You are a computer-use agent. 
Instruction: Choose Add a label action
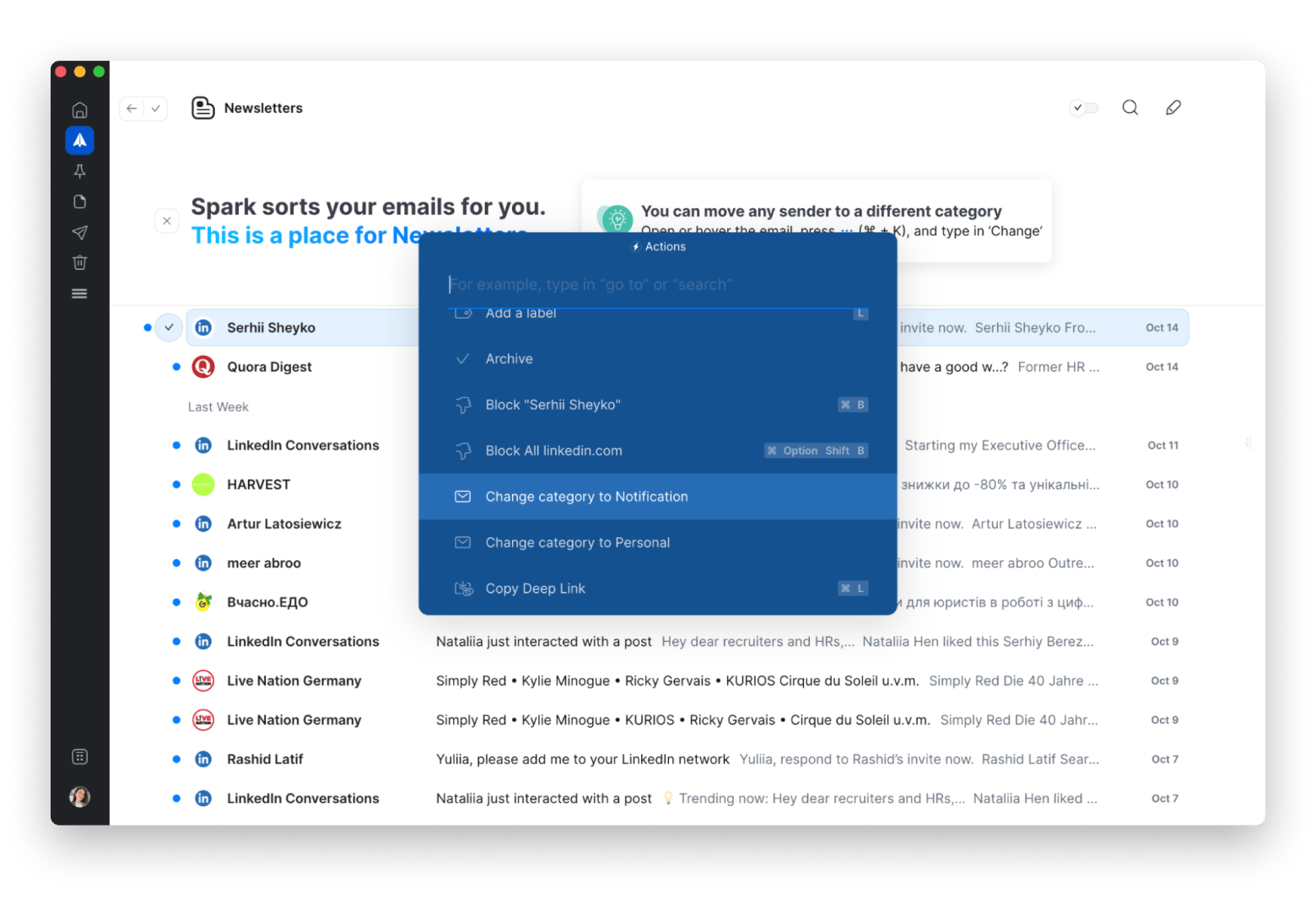coord(657,314)
